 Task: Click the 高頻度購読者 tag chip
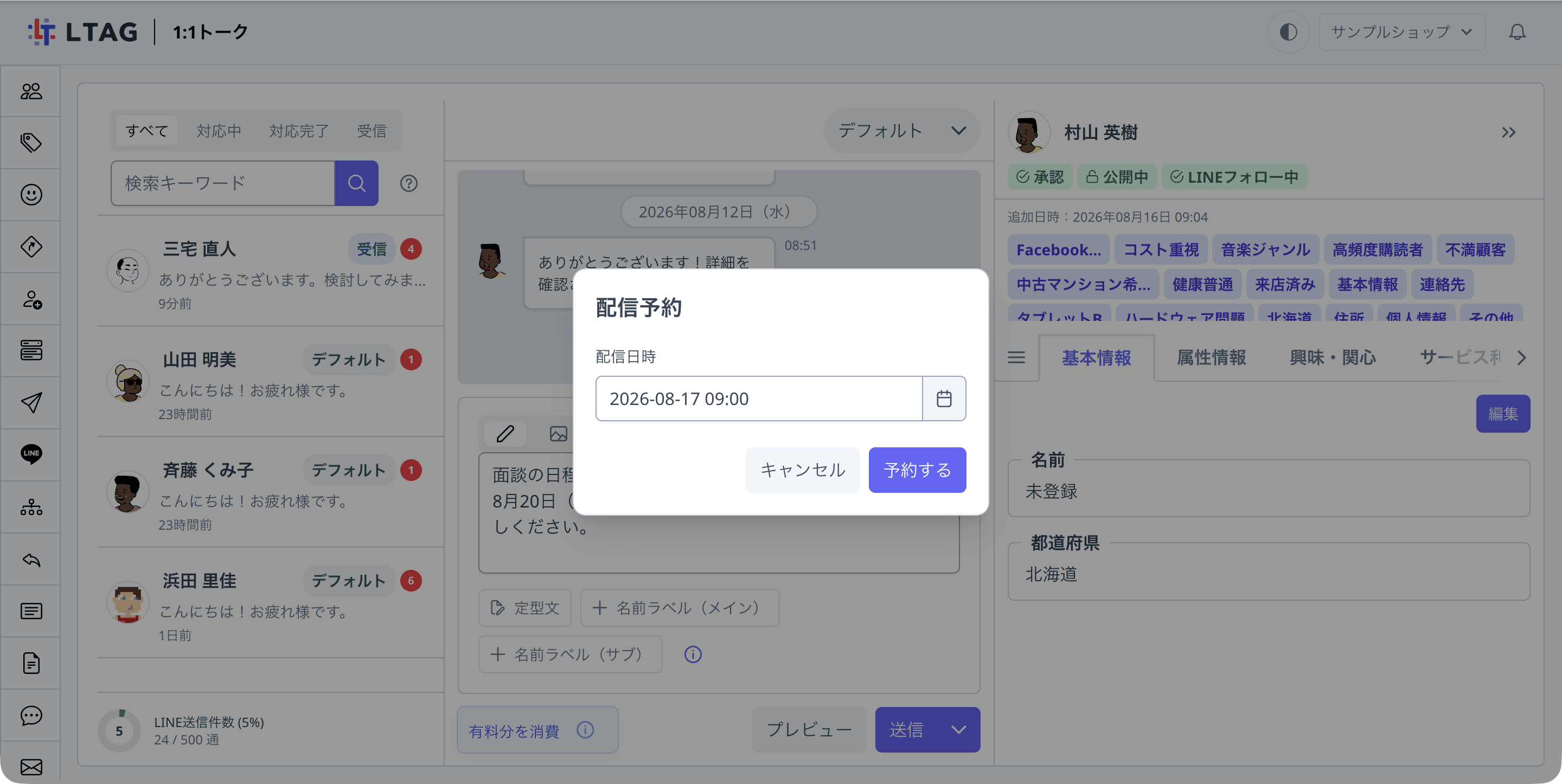pyautogui.click(x=1377, y=249)
